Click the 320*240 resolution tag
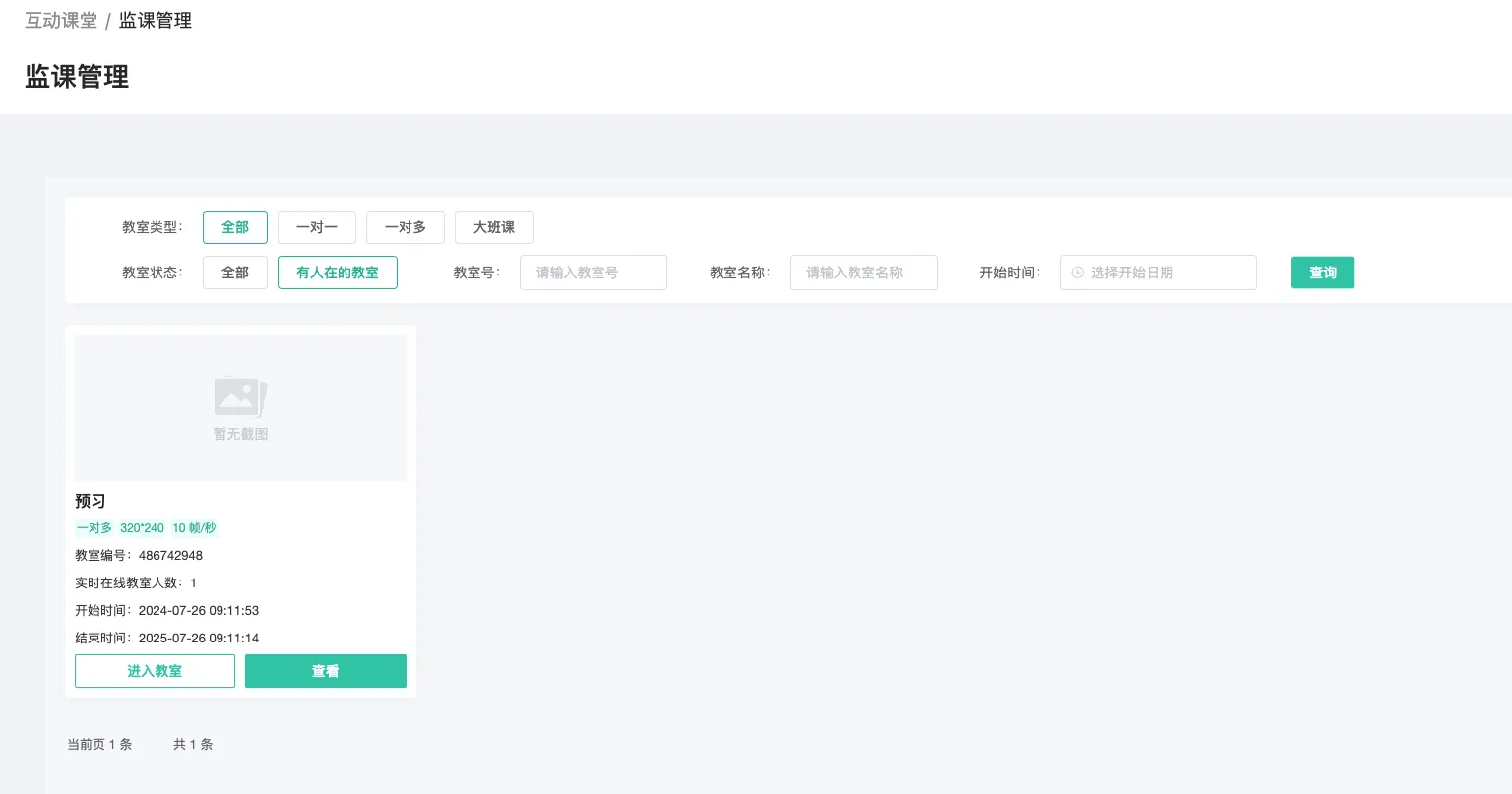Image resolution: width=1512 pixels, height=794 pixels. click(x=142, y=528)
